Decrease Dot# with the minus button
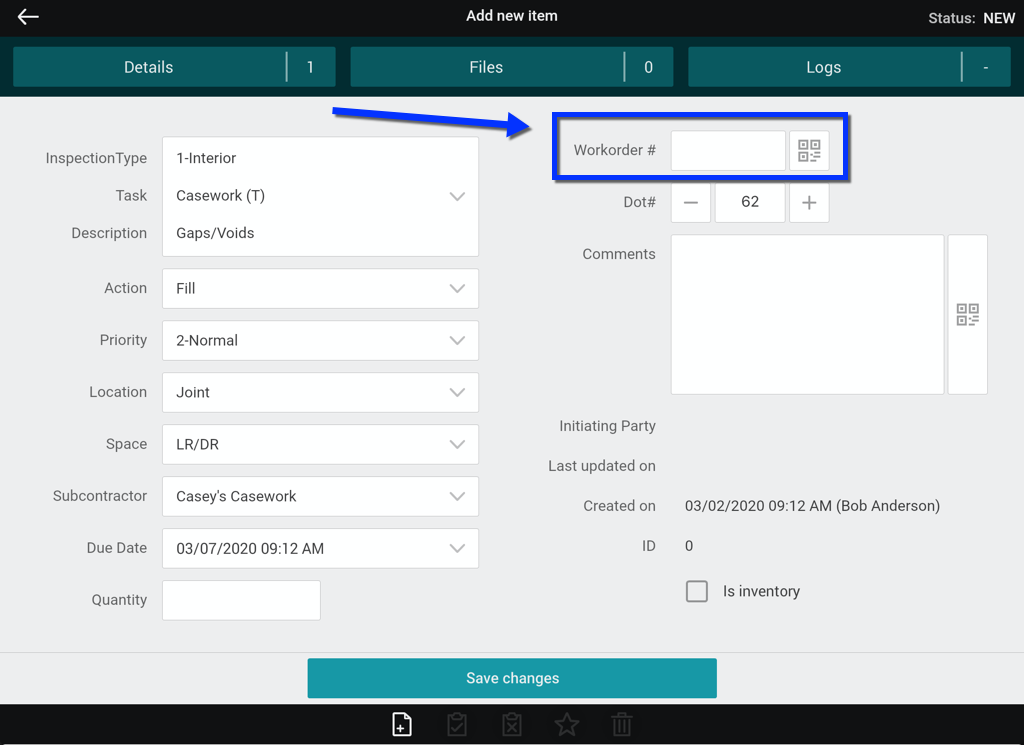The width and height of the screenshot is (1024, 745). tap(691, 203)
